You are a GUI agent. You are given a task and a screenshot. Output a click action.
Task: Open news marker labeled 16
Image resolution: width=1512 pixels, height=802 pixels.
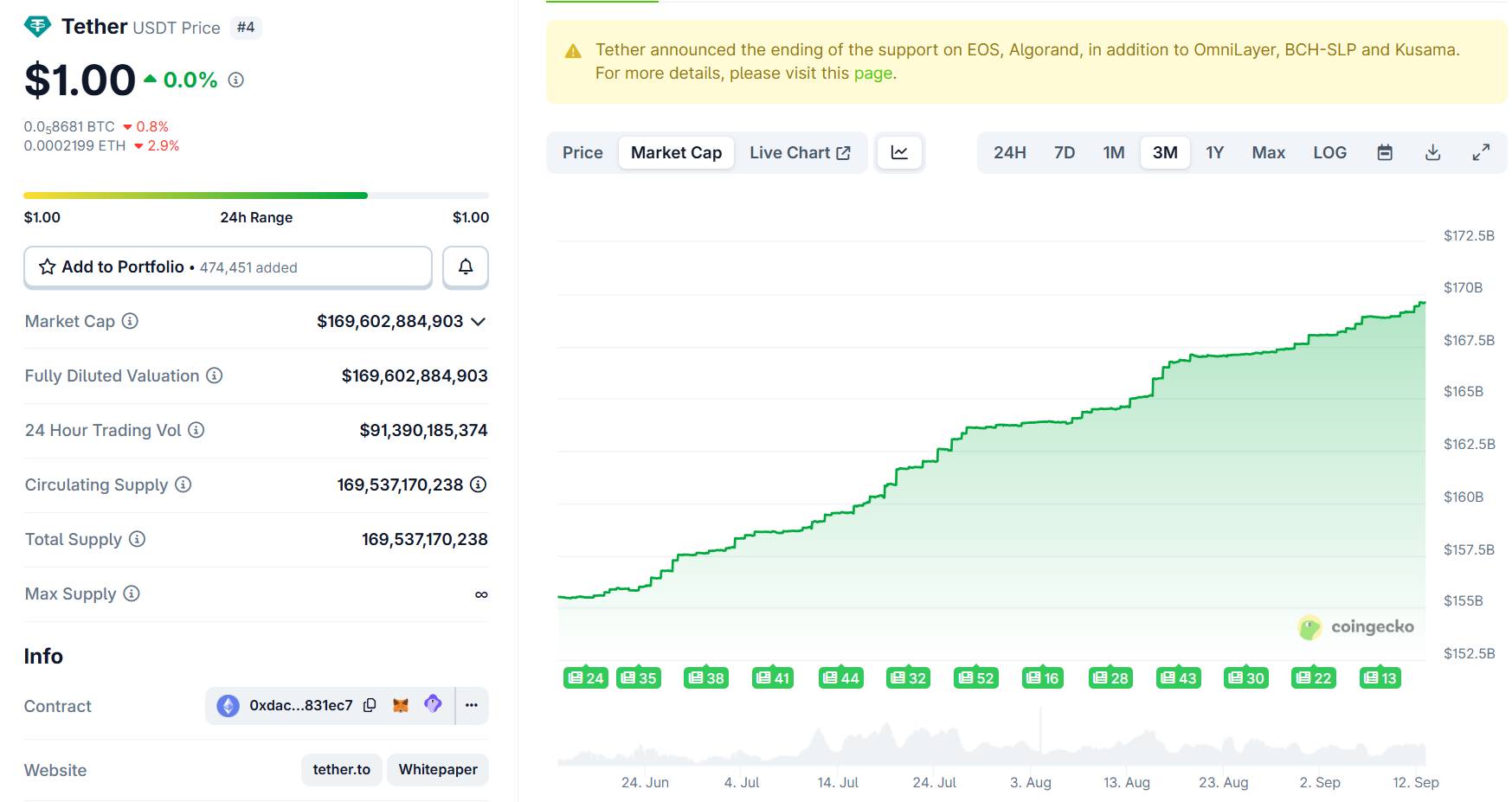1043,678
